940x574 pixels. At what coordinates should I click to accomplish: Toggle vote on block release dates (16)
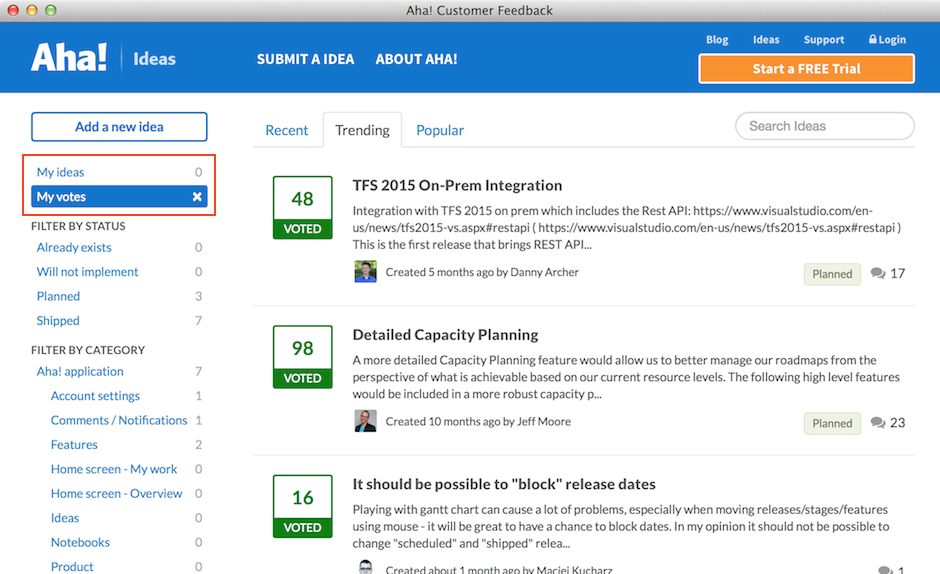pos(302,506)
